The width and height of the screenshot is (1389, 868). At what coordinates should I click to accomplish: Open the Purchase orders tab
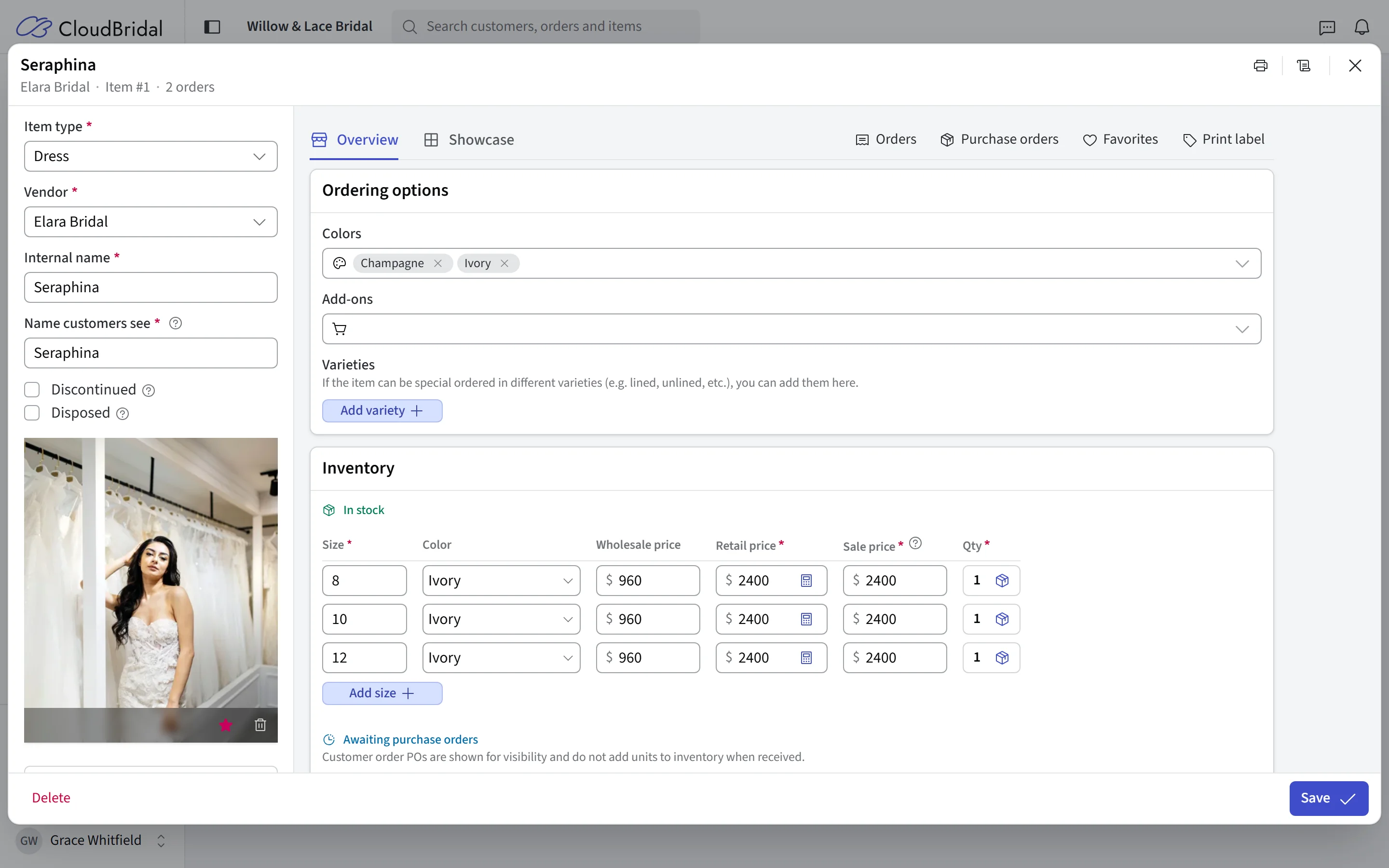point(999,139)
